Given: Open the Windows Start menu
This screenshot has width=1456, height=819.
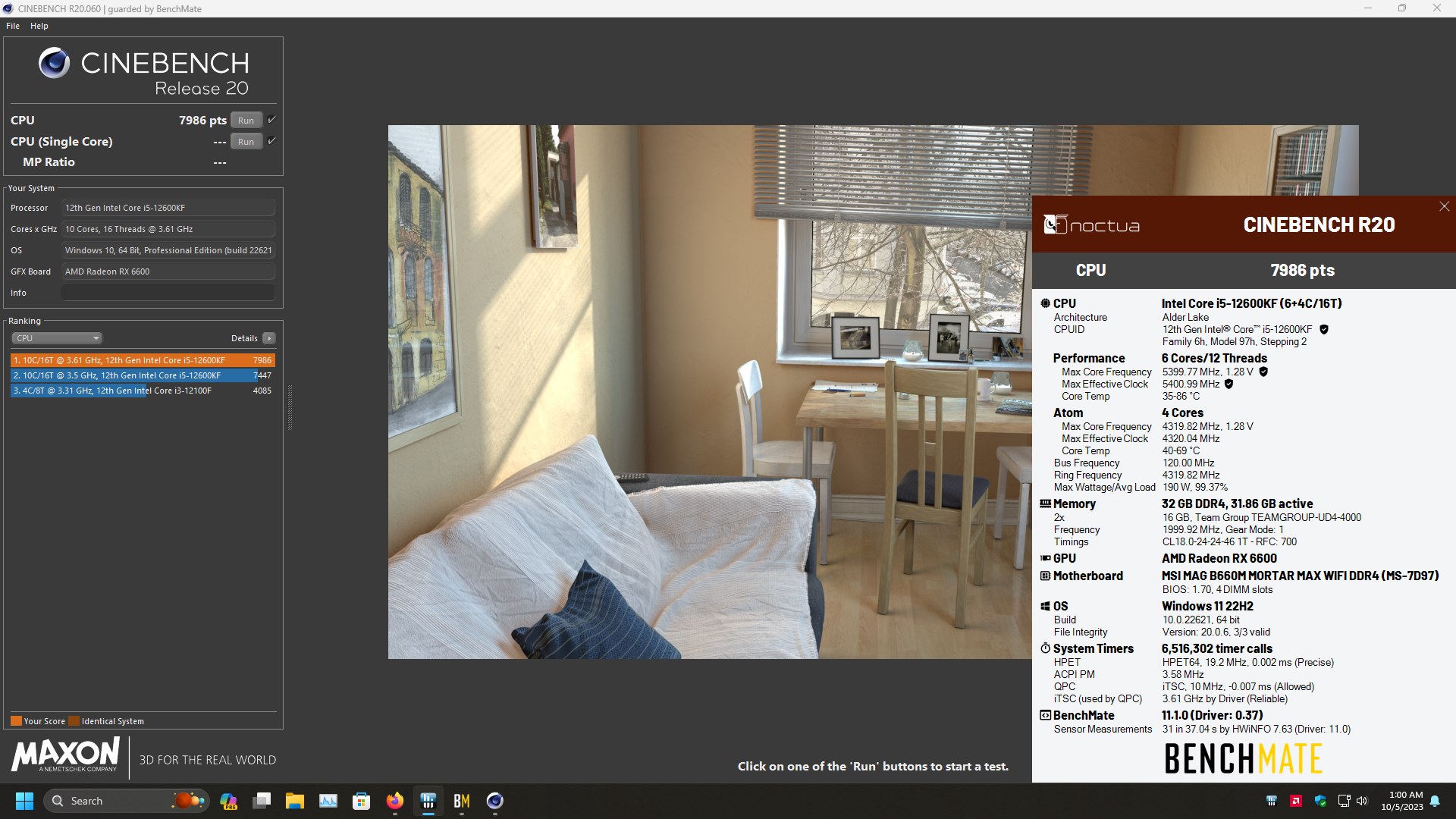Looking at the screenshot, I should (24, 801).
